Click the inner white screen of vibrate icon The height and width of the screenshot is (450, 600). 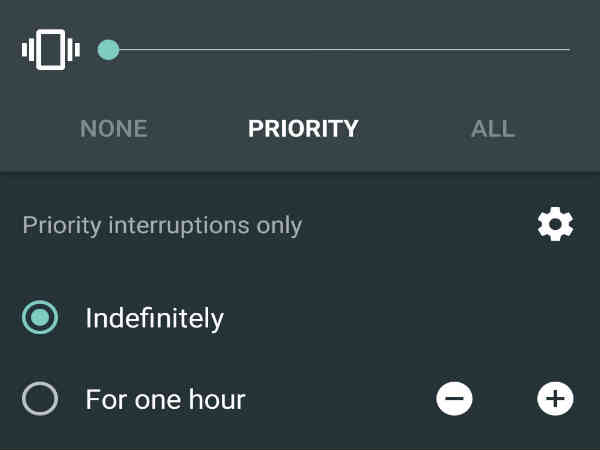click(51, 50)
